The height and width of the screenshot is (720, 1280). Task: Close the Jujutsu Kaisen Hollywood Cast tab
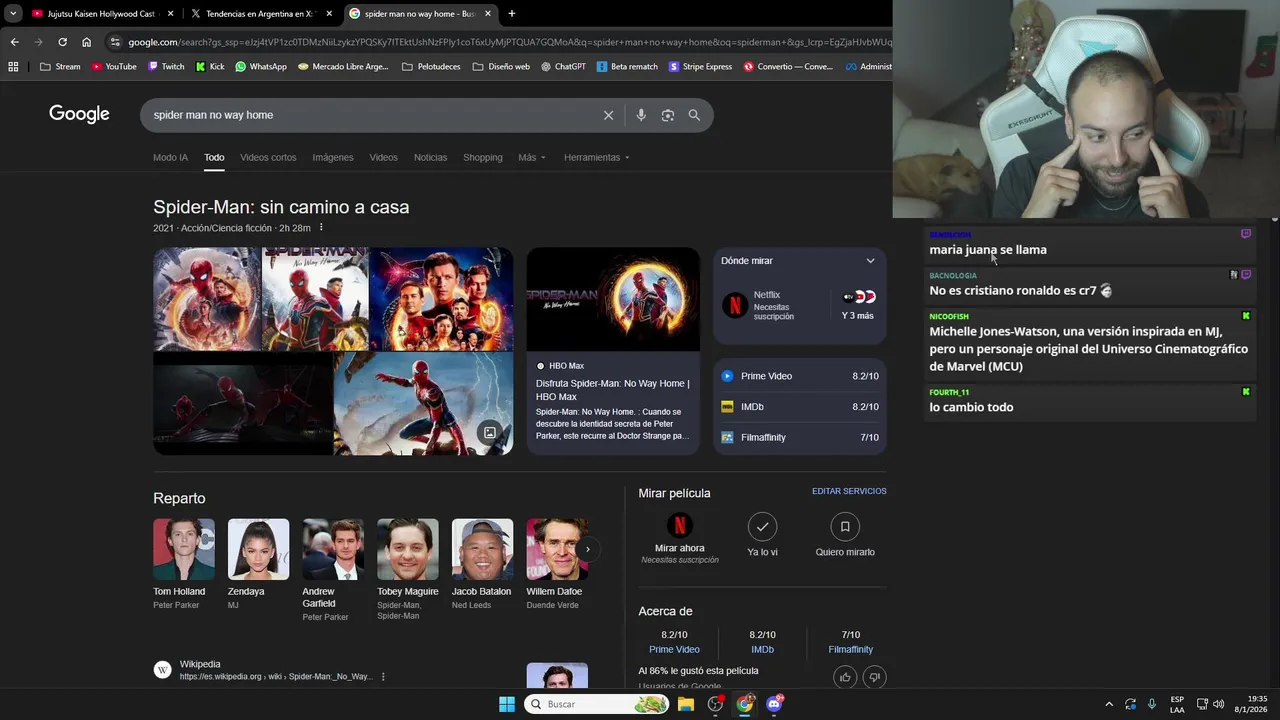point(171,14)
